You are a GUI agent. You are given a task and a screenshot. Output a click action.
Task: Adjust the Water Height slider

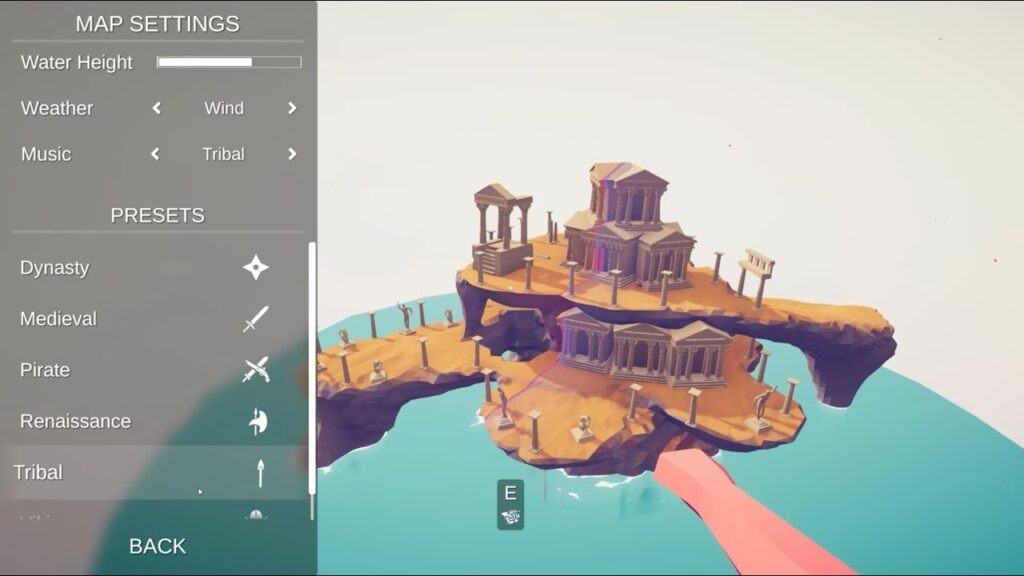point(229,62)
